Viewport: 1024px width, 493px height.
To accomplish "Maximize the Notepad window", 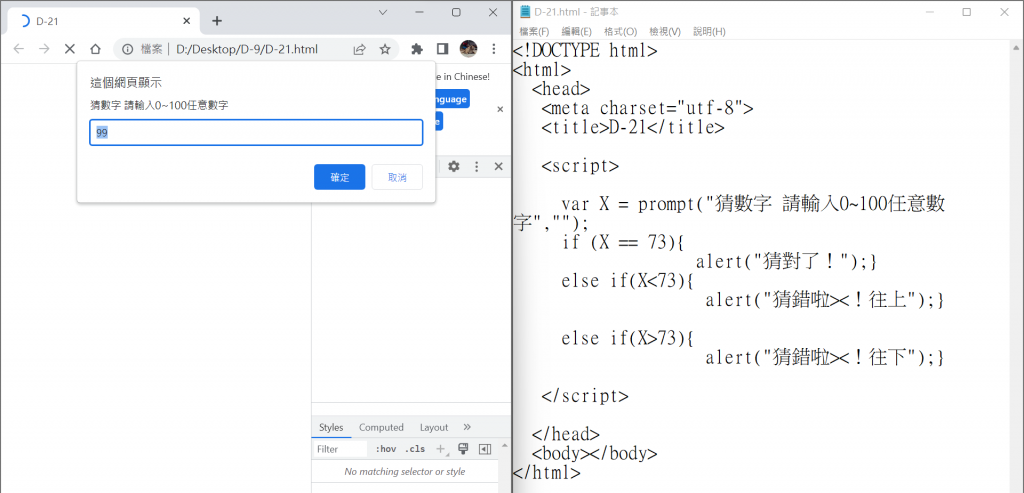I will tap(967, 12).
